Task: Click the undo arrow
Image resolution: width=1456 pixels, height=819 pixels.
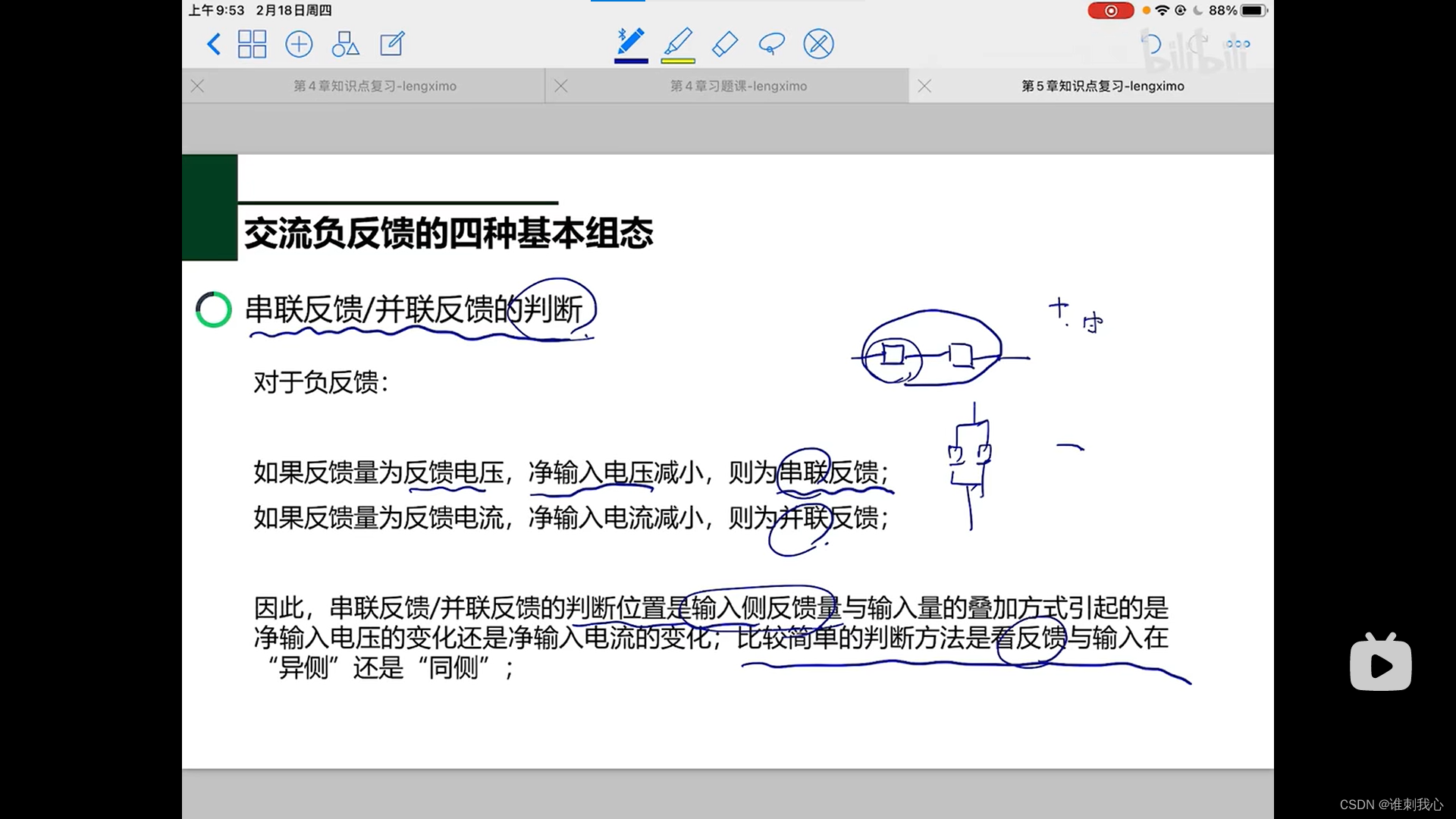Action: coord(1150,44)
